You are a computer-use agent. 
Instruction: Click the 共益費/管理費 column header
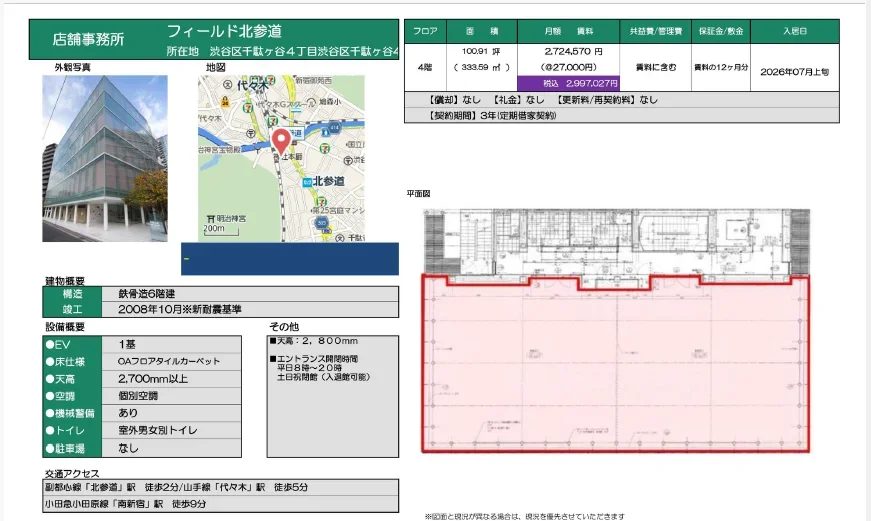click(655, 31)
